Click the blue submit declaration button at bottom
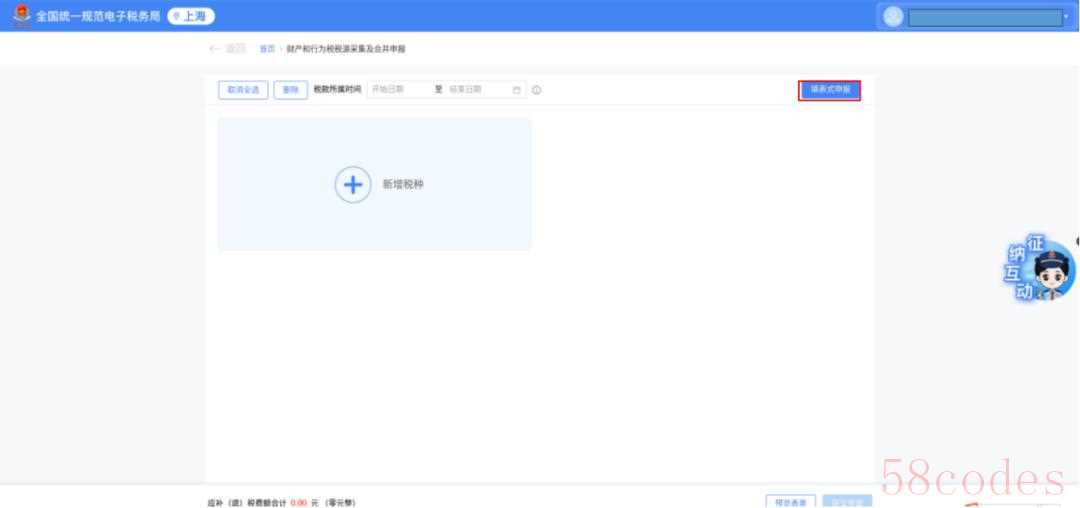 click(x=848, y=500)
